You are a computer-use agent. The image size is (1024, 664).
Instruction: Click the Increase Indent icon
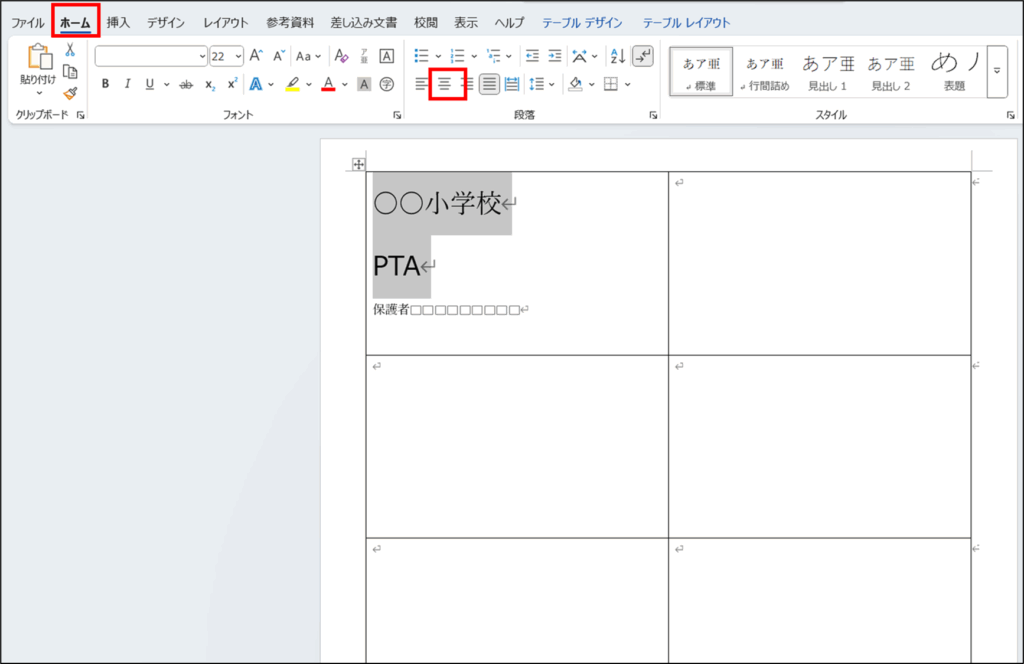click(554, 56)
